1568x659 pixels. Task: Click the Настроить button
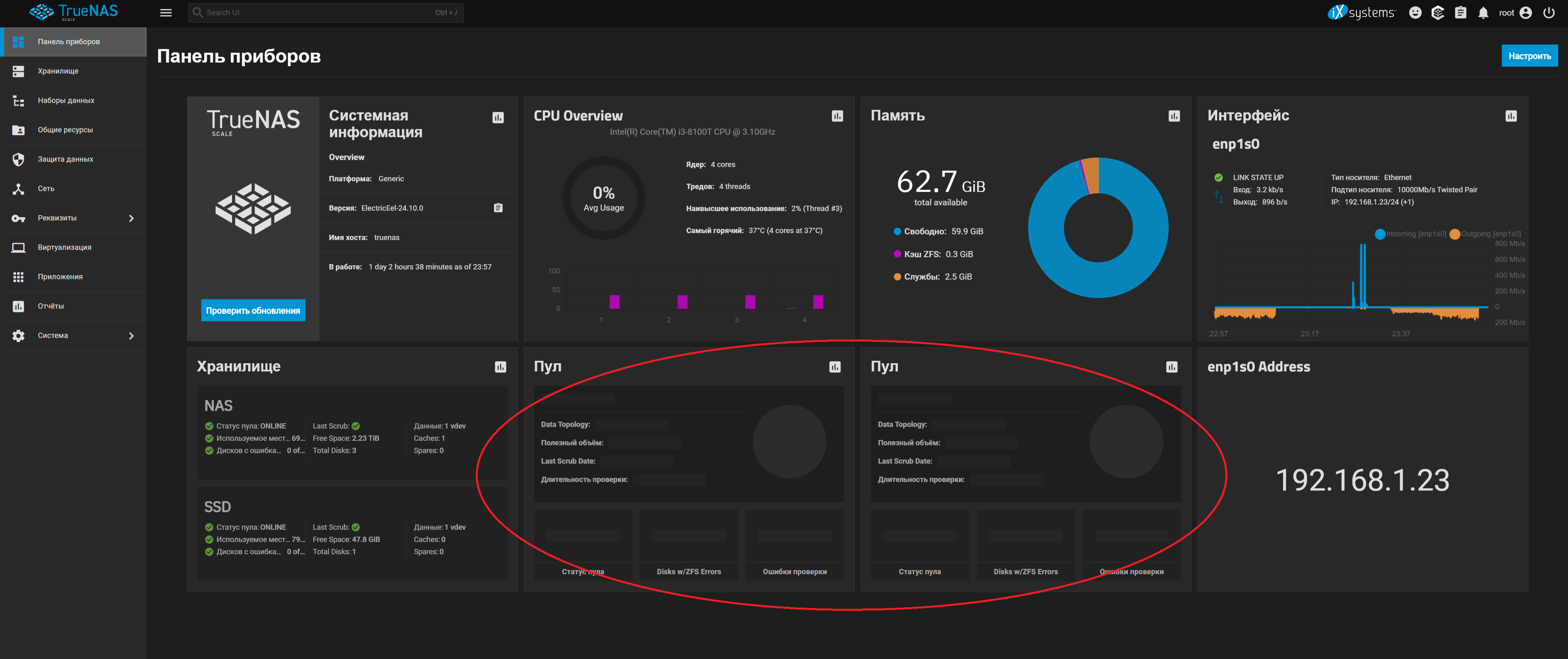point(1529,56)
